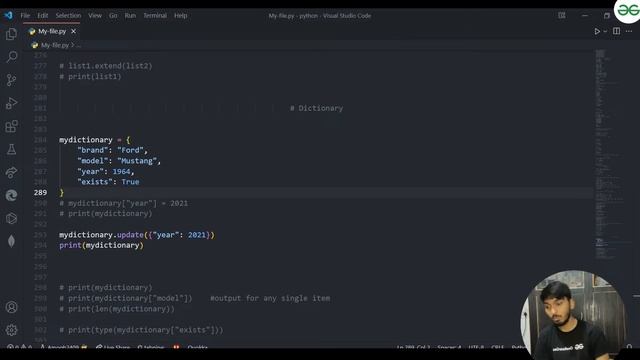Click the "#output for any single item" comment
This screenshot has height=360, width=640.
pyautogui.click(x=270, y=298)
